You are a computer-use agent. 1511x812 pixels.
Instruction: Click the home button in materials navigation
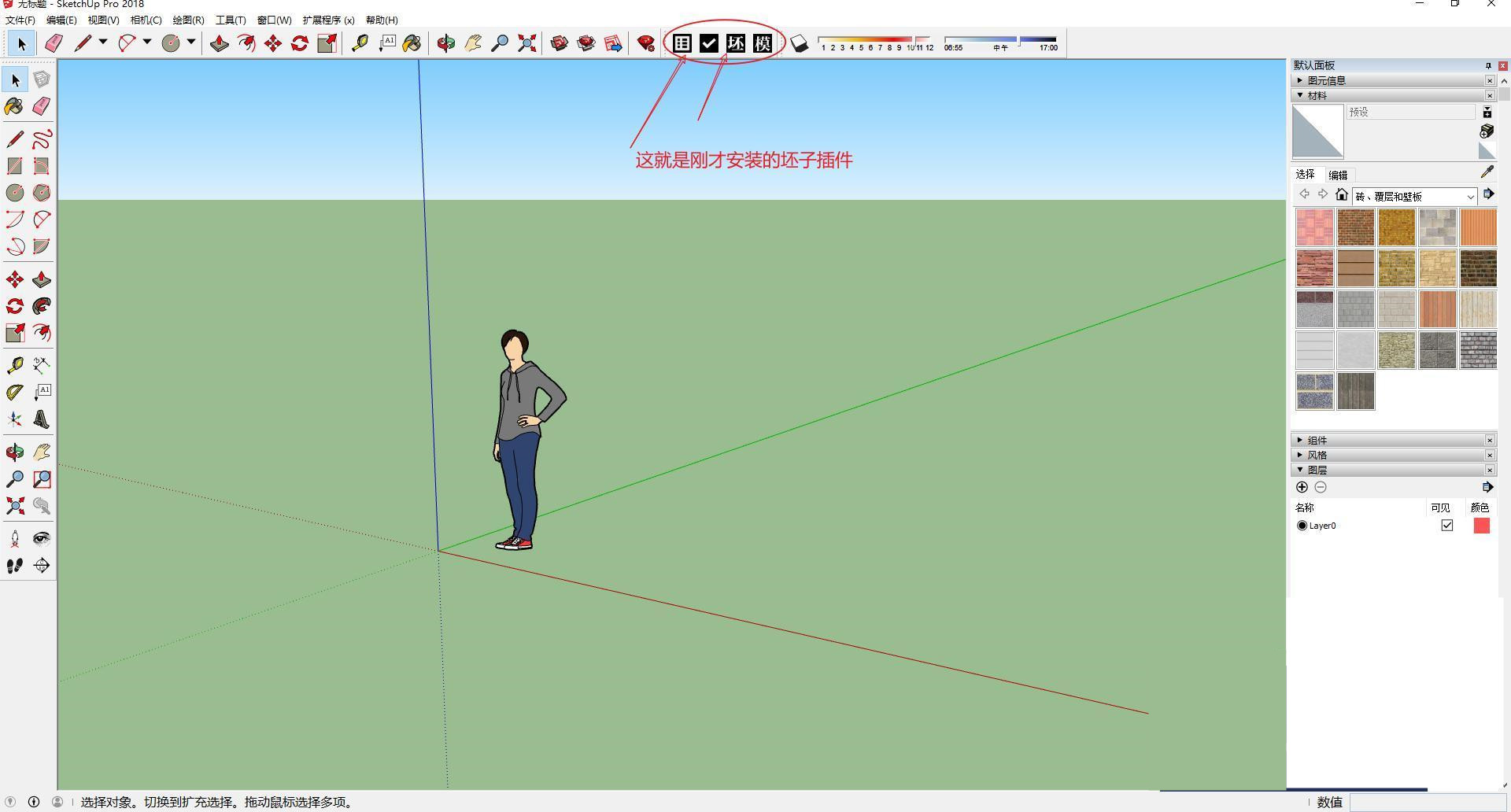pyautogui.click(x=1343, y=194)
